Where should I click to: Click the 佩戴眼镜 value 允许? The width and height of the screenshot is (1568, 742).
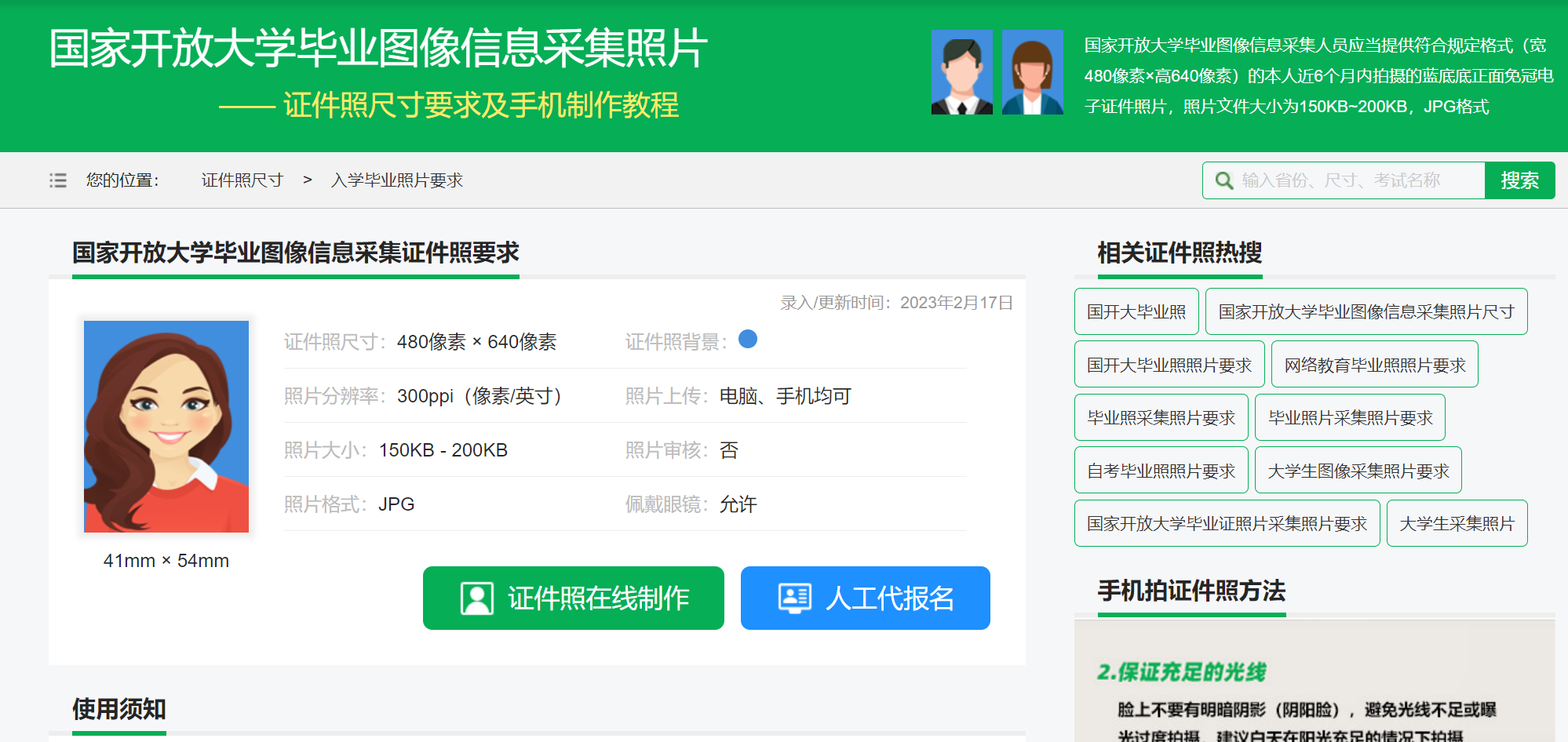tap(738, 504)
